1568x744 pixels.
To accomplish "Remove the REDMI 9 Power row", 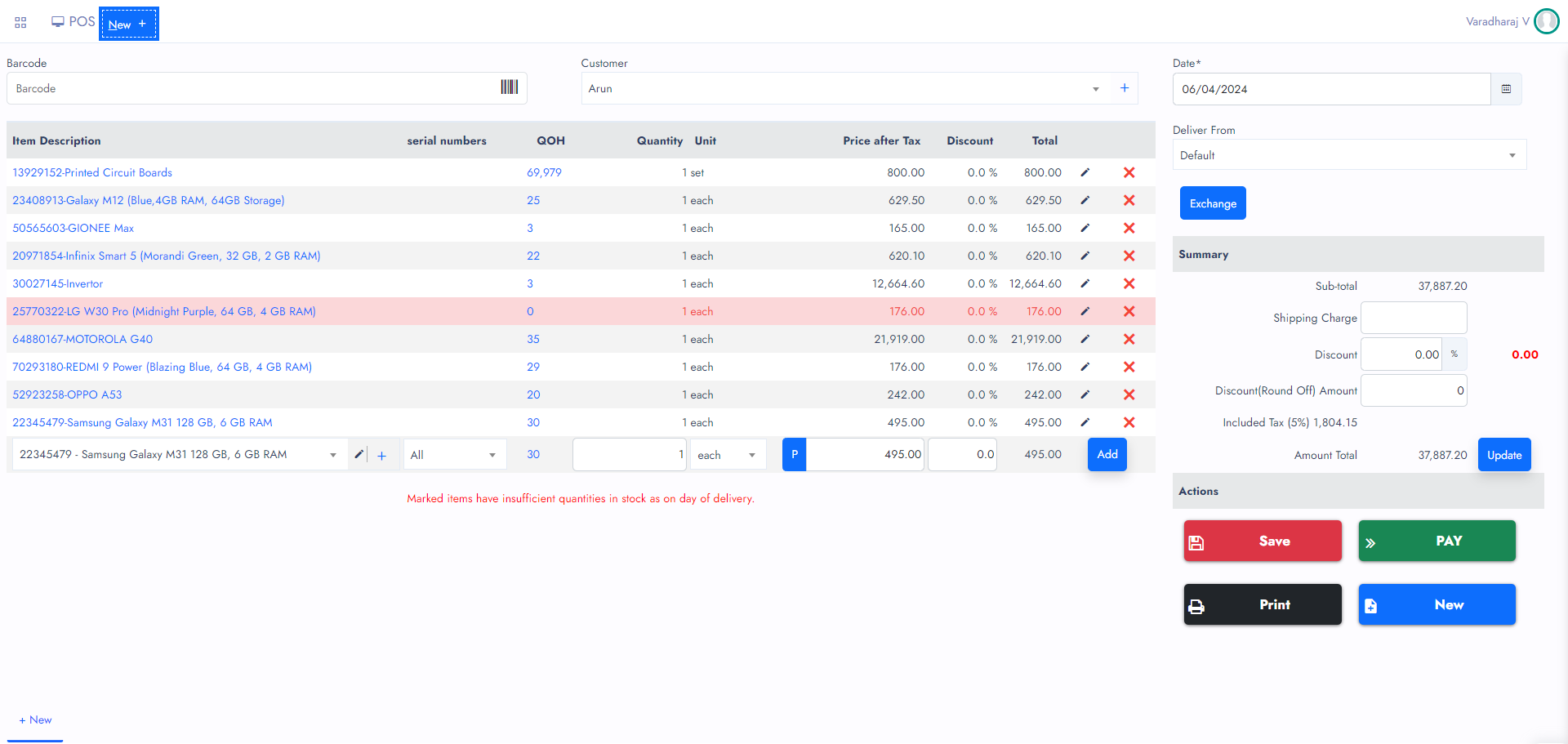I will [1129, 367].
